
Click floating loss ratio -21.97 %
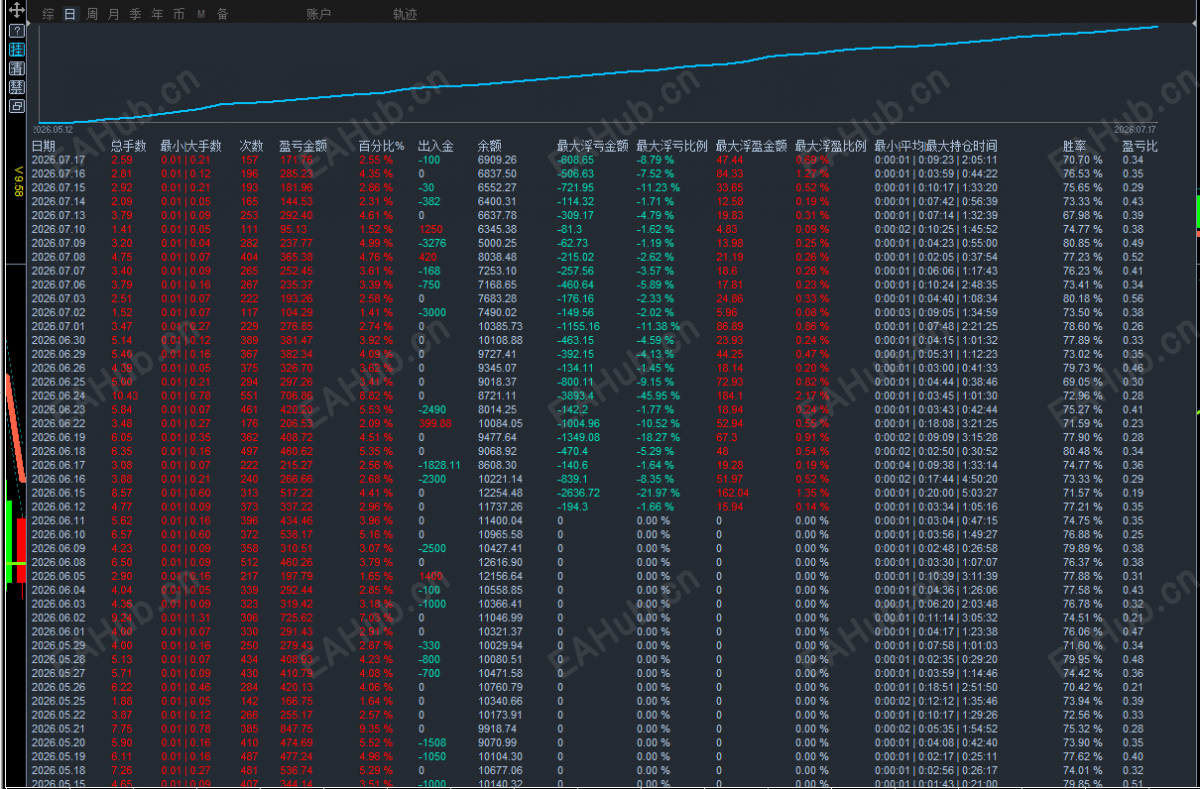click(x=658, y=493)
